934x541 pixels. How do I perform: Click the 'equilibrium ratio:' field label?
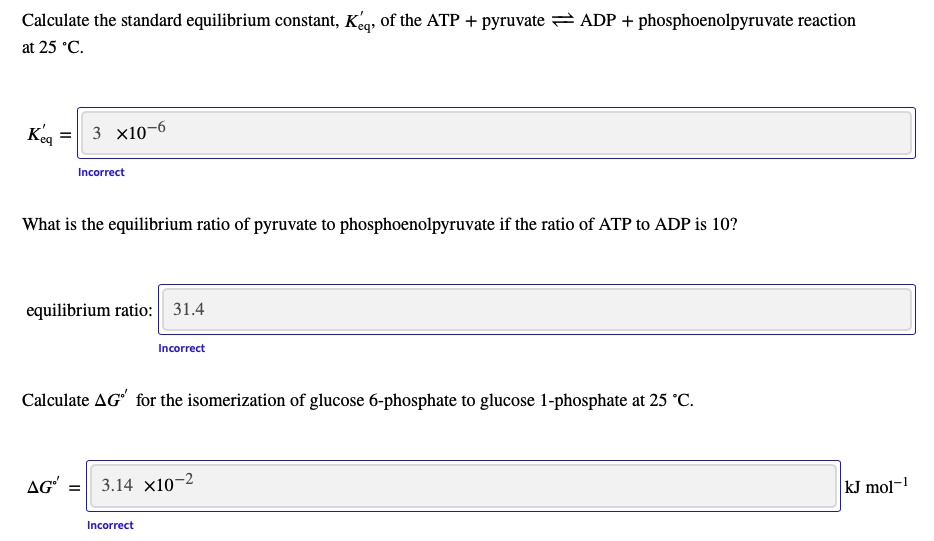point(89,310)
